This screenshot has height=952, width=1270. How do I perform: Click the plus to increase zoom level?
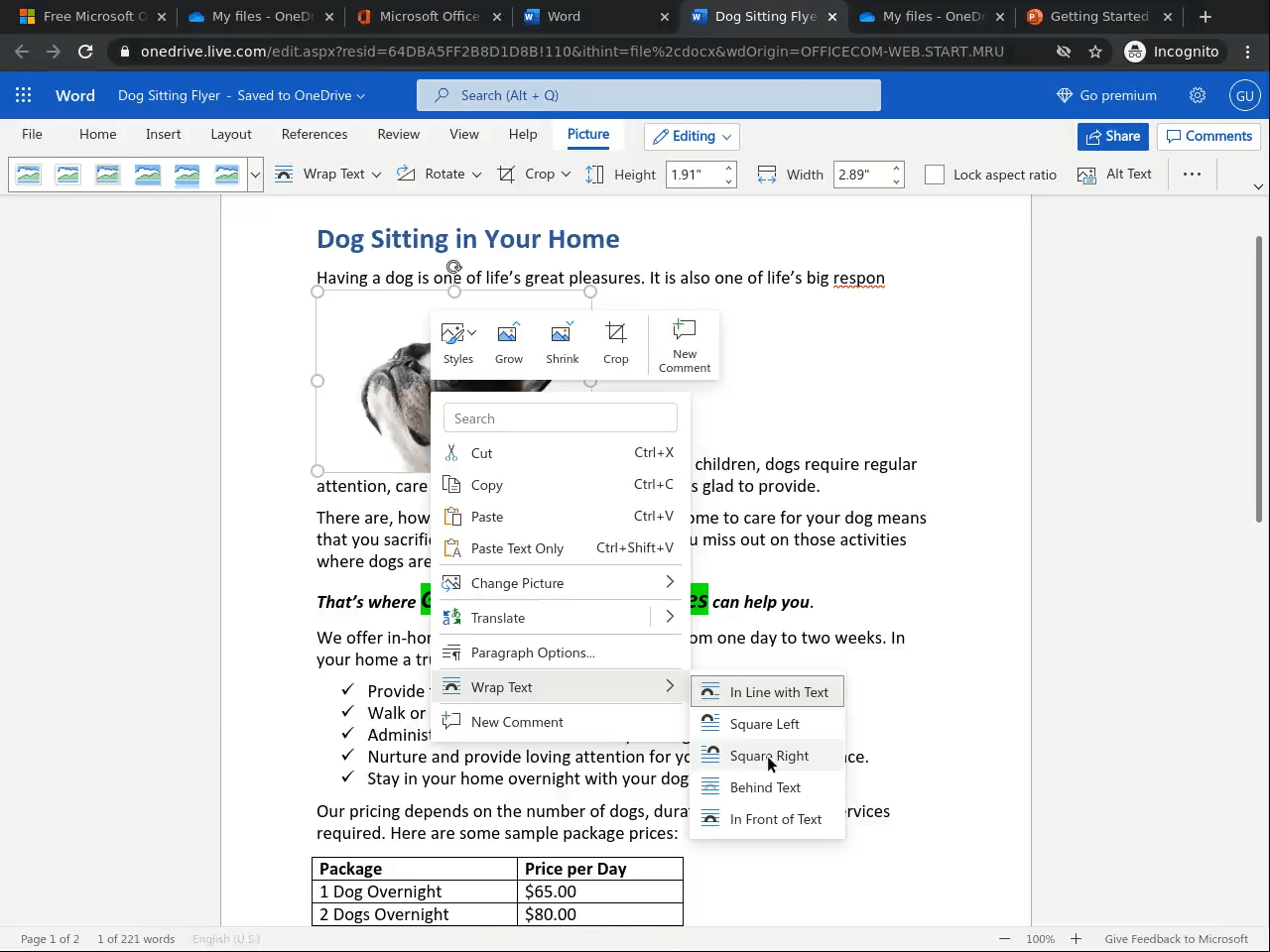(x=1075, y=938)
